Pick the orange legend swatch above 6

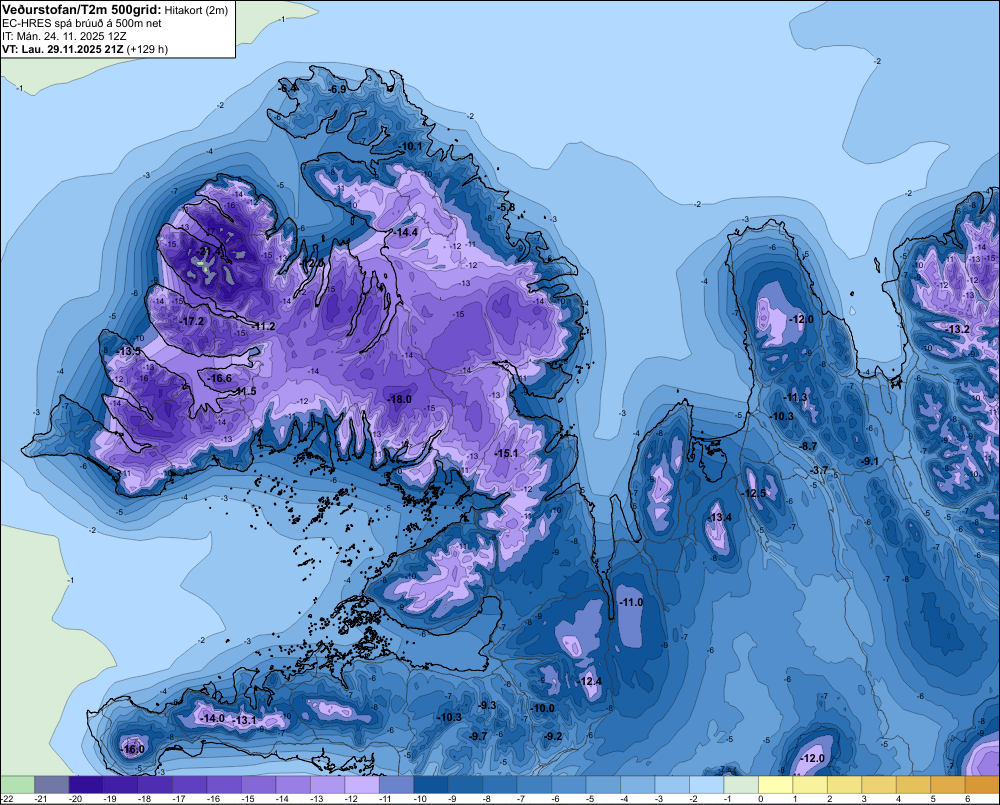(982, 784)
